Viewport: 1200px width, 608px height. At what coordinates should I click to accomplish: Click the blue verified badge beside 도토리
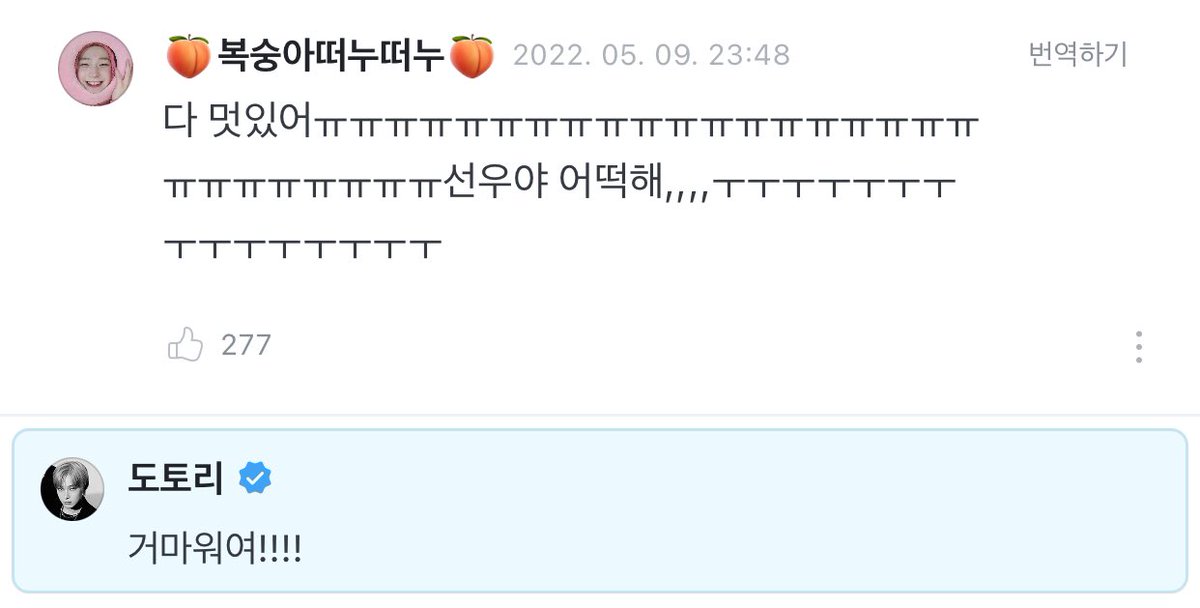[255, 479]
